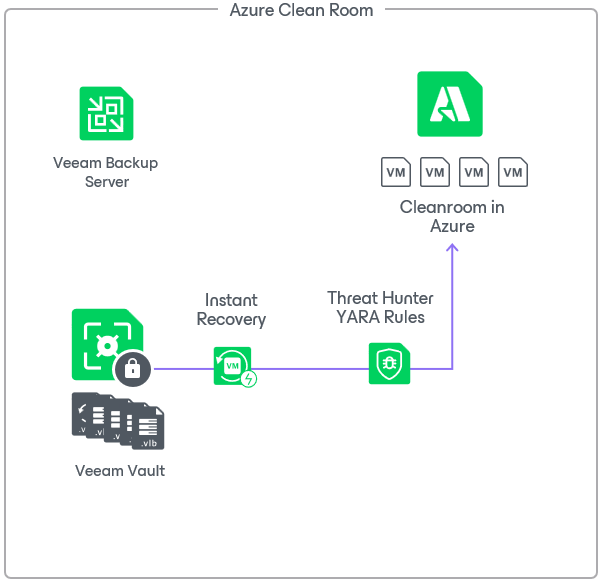Click the 'Azure Clean Room' title text

click(x=302, y=10)
